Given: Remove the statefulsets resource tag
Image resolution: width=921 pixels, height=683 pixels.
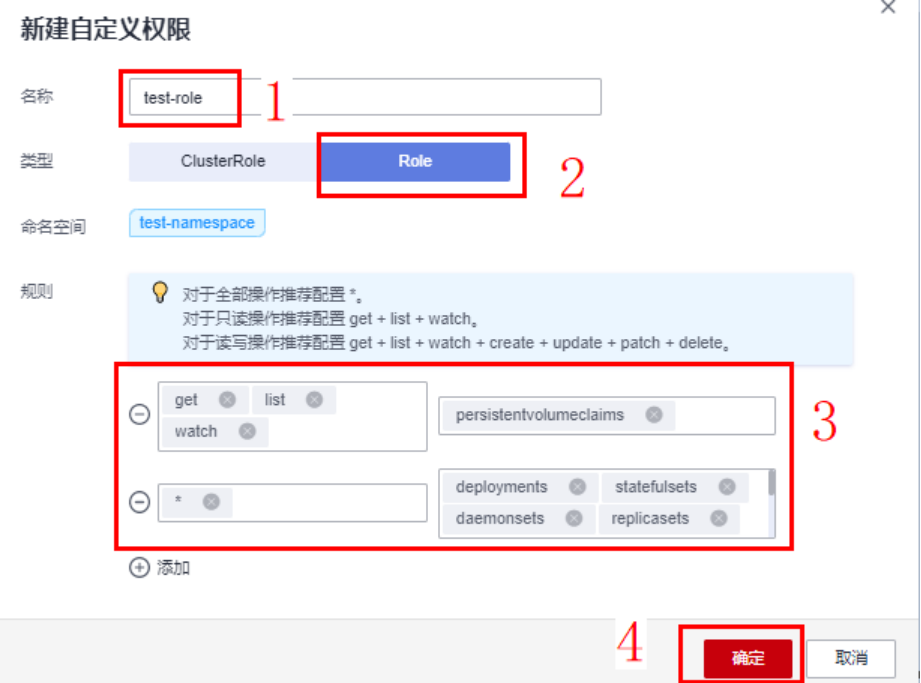Looking at the screenshot, I should pyautogui.click(x=727, y=487).
